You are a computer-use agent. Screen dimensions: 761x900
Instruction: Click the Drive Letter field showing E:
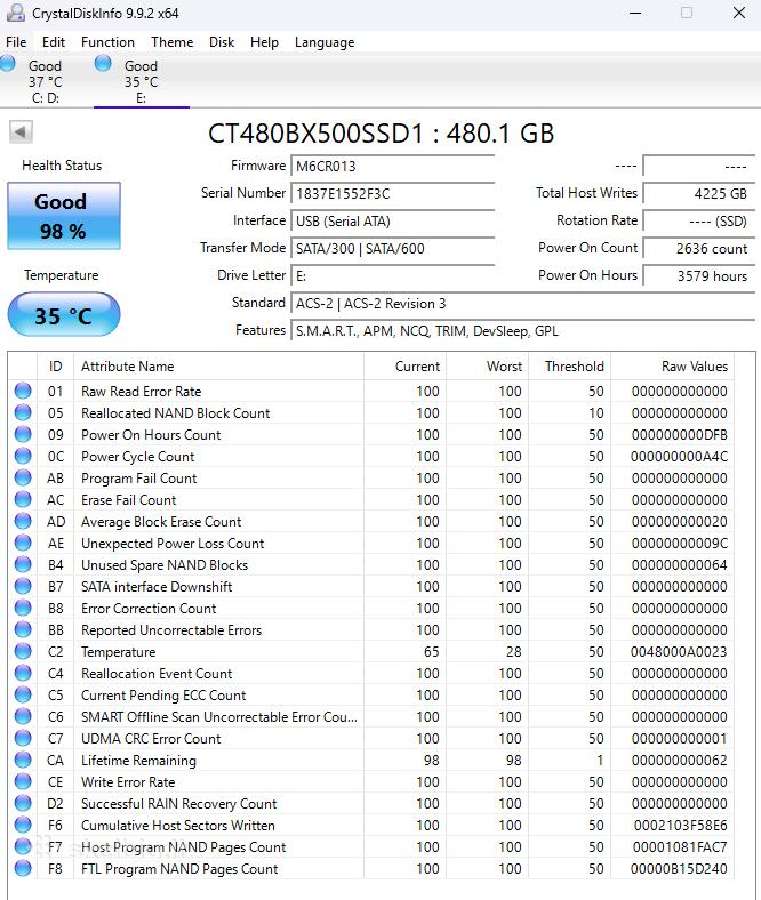(x=393, y=276)
